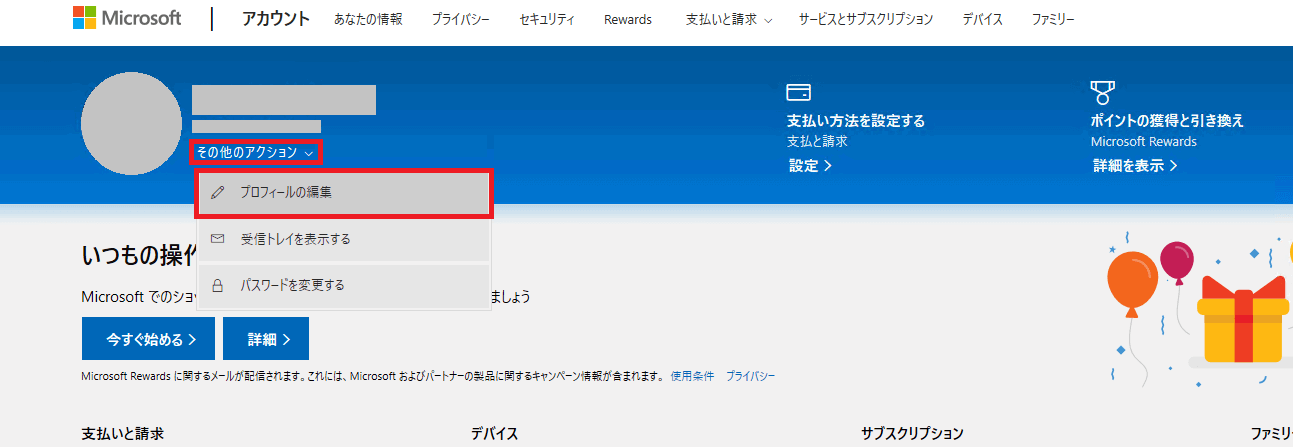Open the アカウント home link

click(x=276, y=19)
